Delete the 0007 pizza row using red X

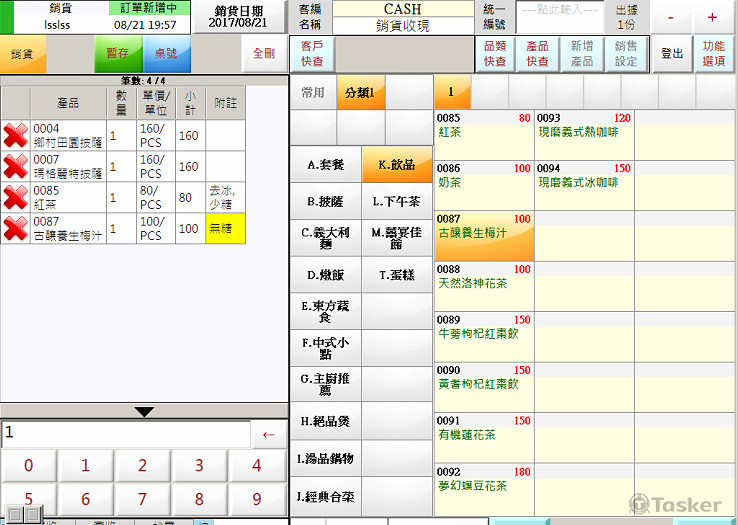[x=16, y=166]
